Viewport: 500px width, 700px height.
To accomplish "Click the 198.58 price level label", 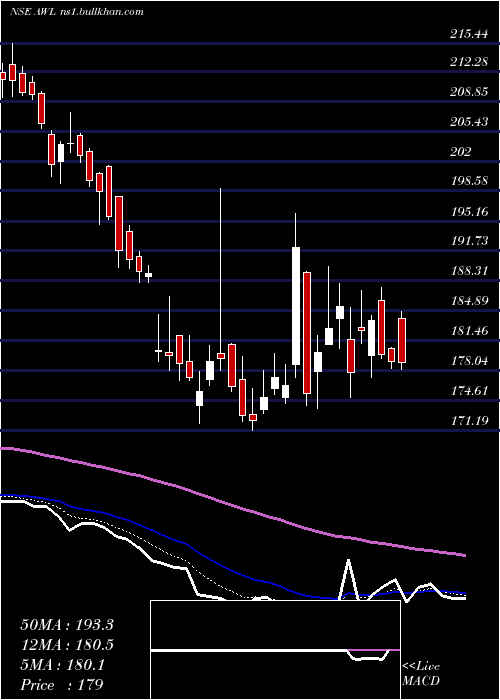I will (x=469, y=181).
